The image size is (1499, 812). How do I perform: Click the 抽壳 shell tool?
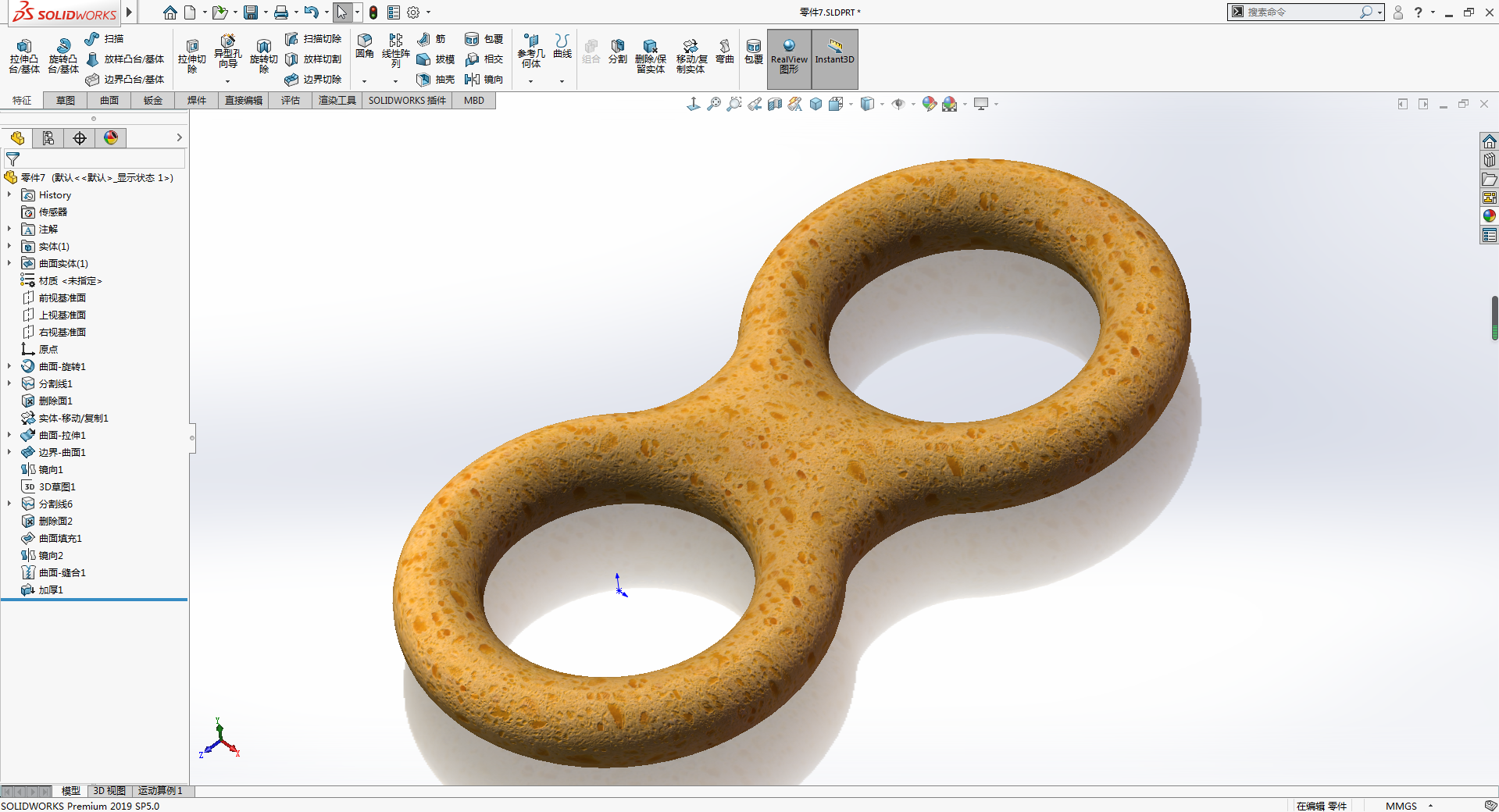pyautogui.click(x=436, y=80)
